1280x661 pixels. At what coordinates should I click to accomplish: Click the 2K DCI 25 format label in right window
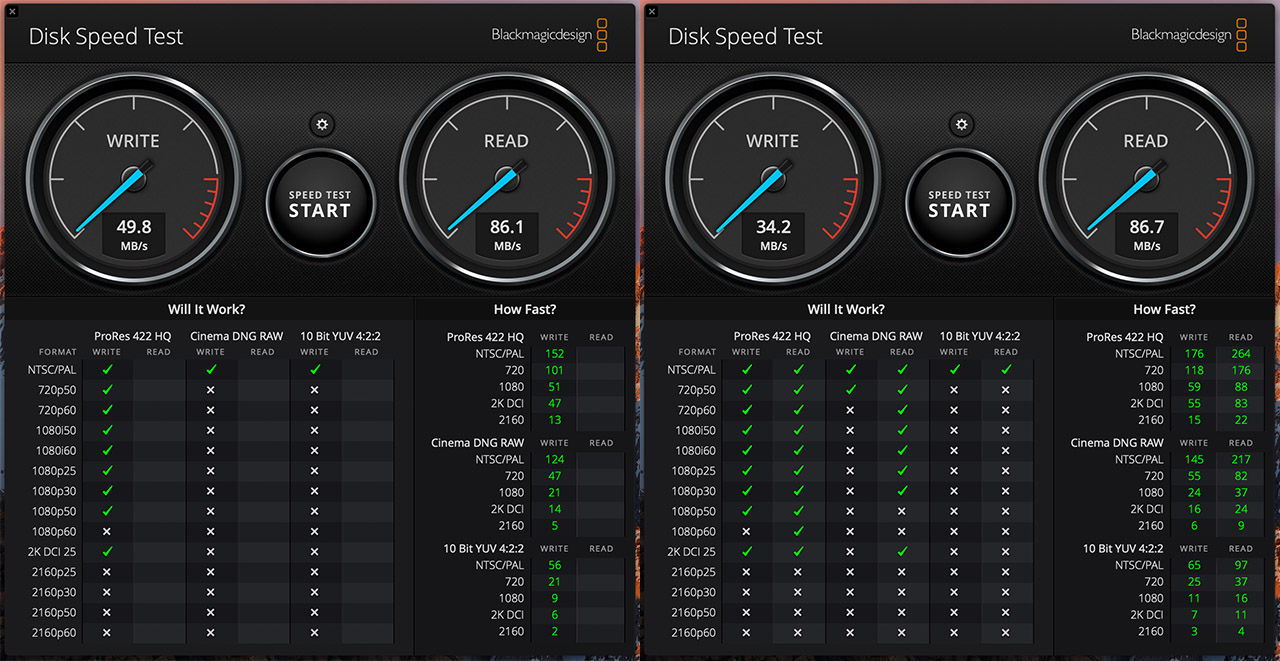coord(692,552)
